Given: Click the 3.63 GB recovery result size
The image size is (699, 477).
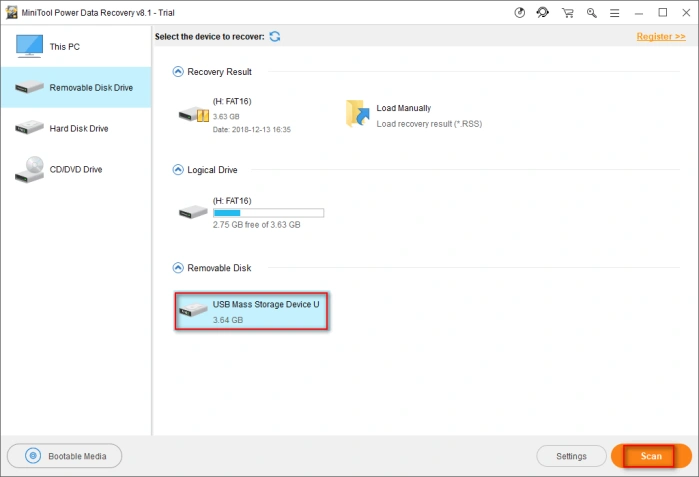Looking at the screenshot, I should point(226,116).
